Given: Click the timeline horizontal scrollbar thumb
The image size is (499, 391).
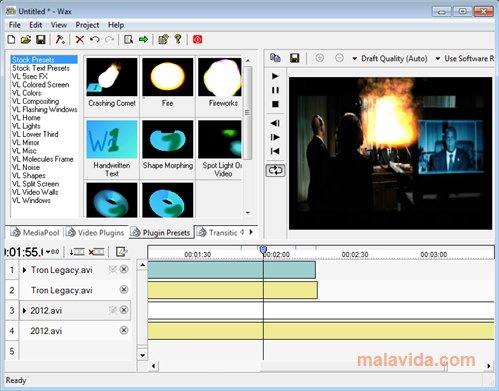Looking at the screenshot, I should click(x=353, y=366).
